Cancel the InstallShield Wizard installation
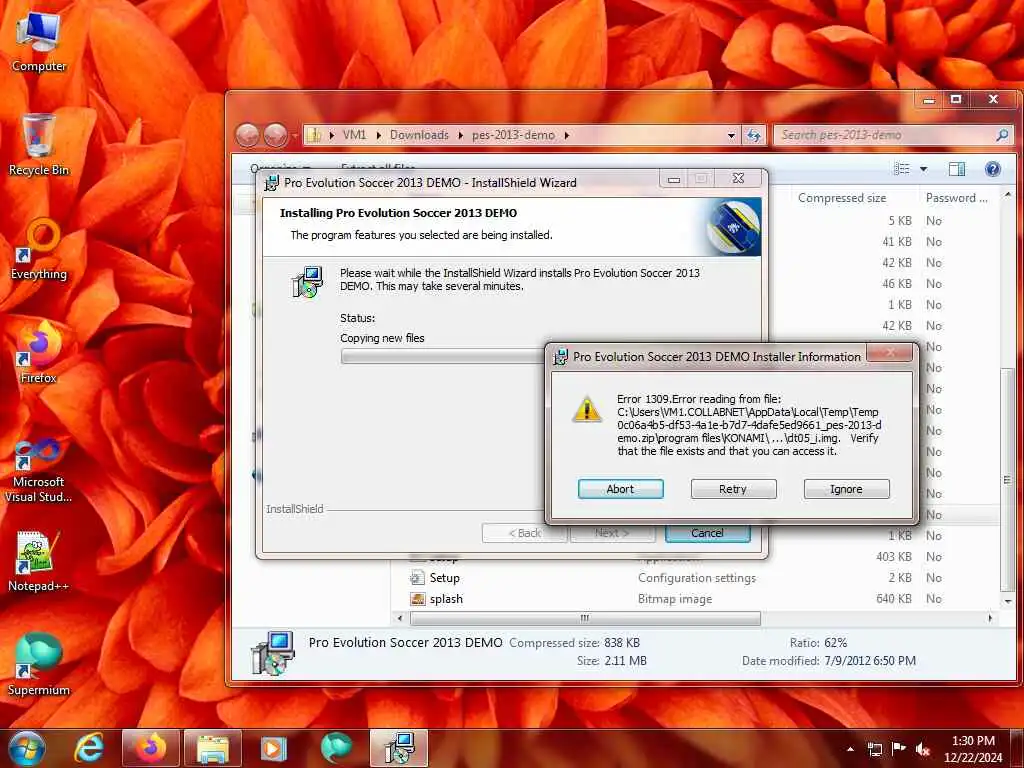Viewport: 1024px width, 768px height. pyautogui.click(x=707, y=533)
